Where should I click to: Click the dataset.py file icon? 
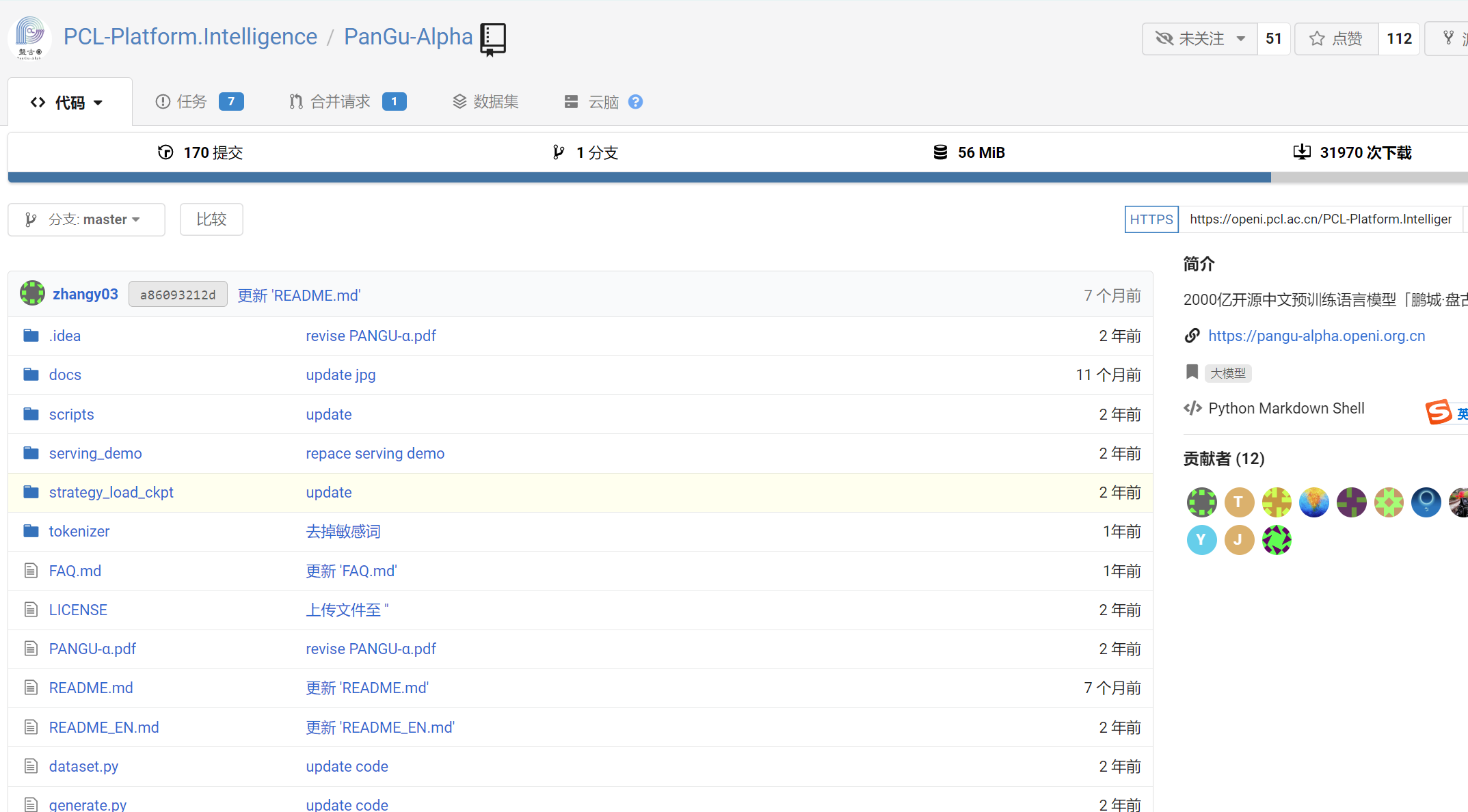[31, 766]
